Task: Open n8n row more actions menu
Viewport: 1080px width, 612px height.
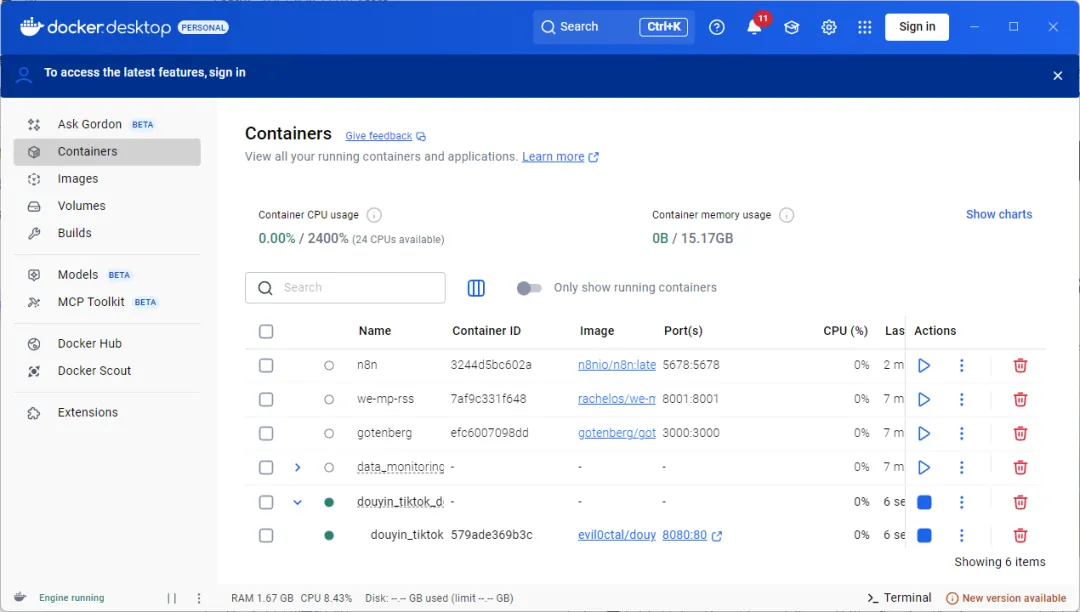Action: click(x=962, y=366)
